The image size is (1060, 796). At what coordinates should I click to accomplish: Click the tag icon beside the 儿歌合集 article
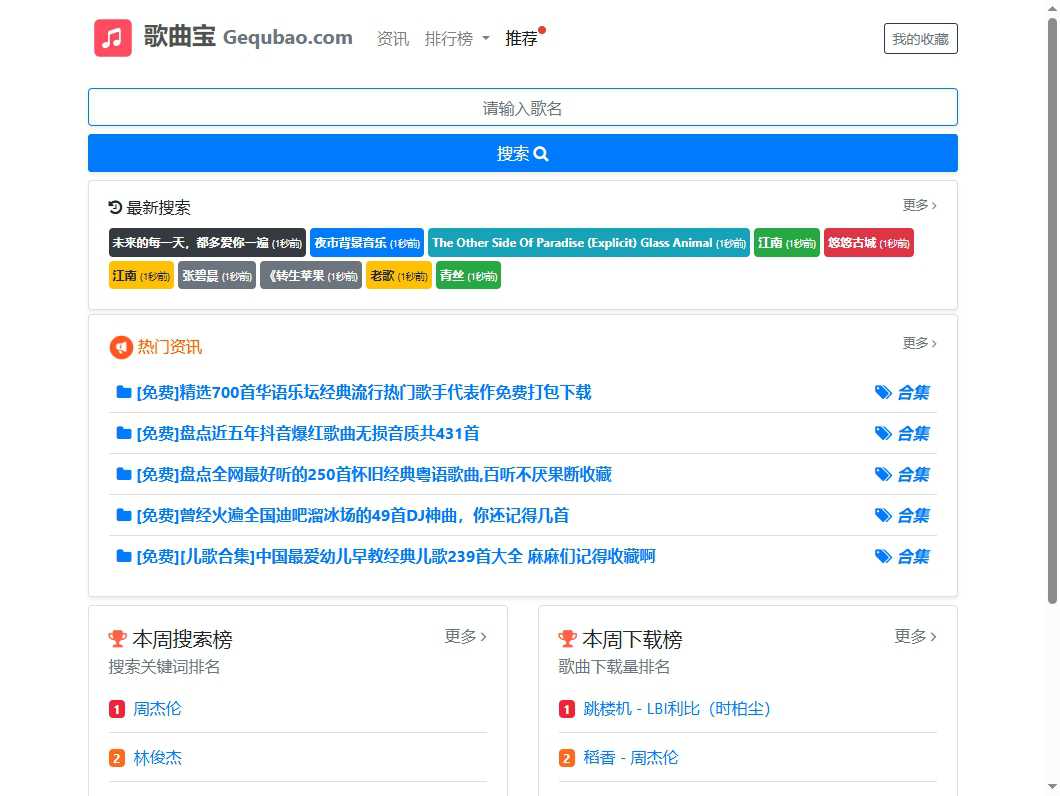883,557
